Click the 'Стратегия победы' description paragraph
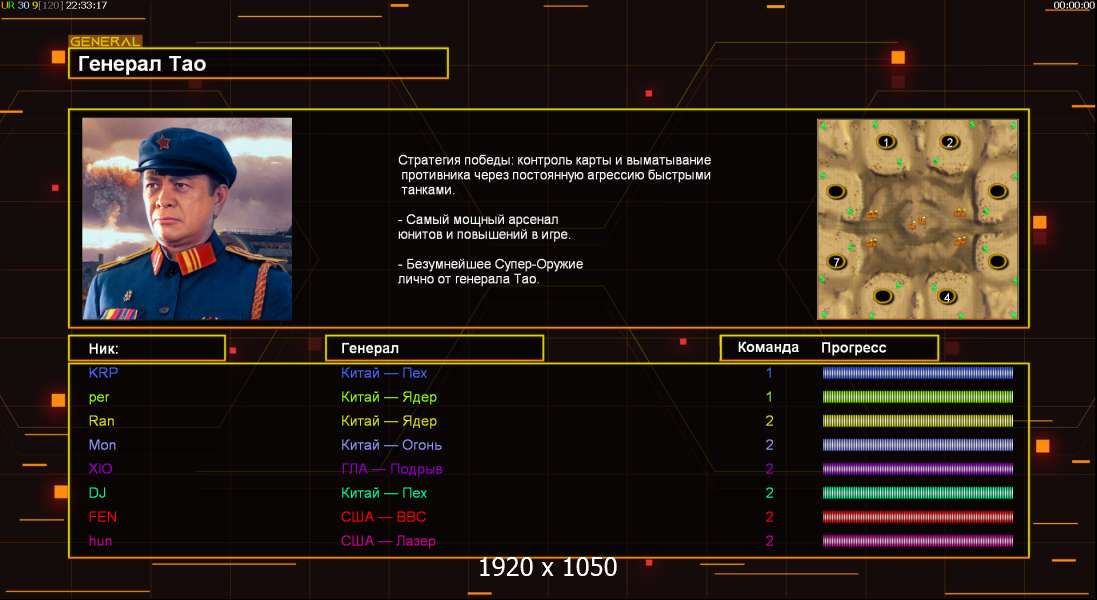1097x600 pixels. (x=555, y=175)
